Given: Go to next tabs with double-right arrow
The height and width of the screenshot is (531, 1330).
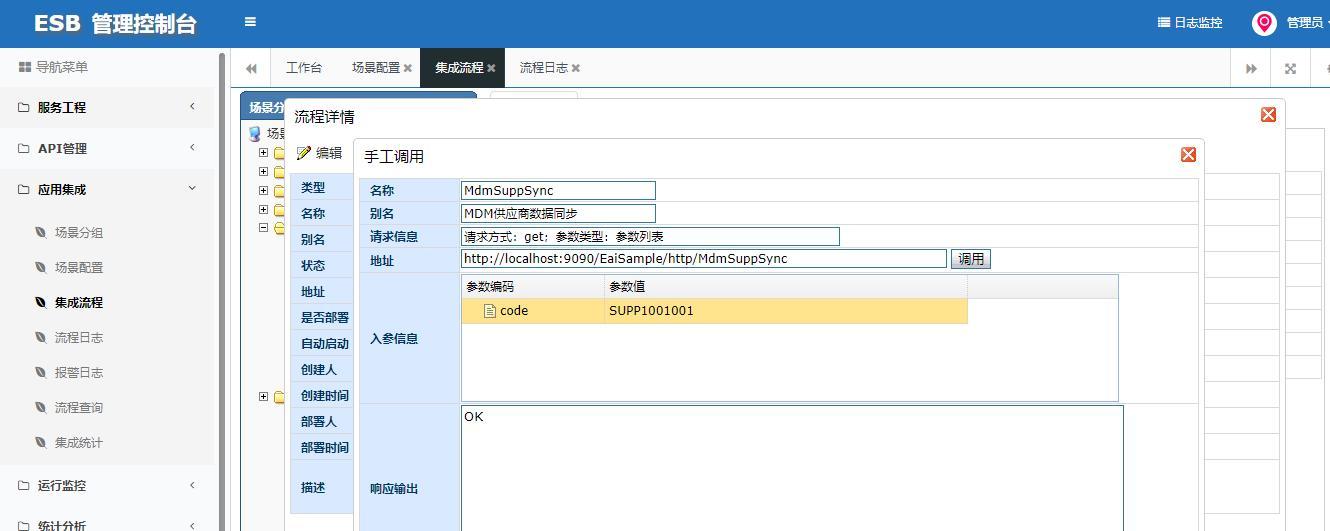Looking at the screenshot, I should 1251,68.
